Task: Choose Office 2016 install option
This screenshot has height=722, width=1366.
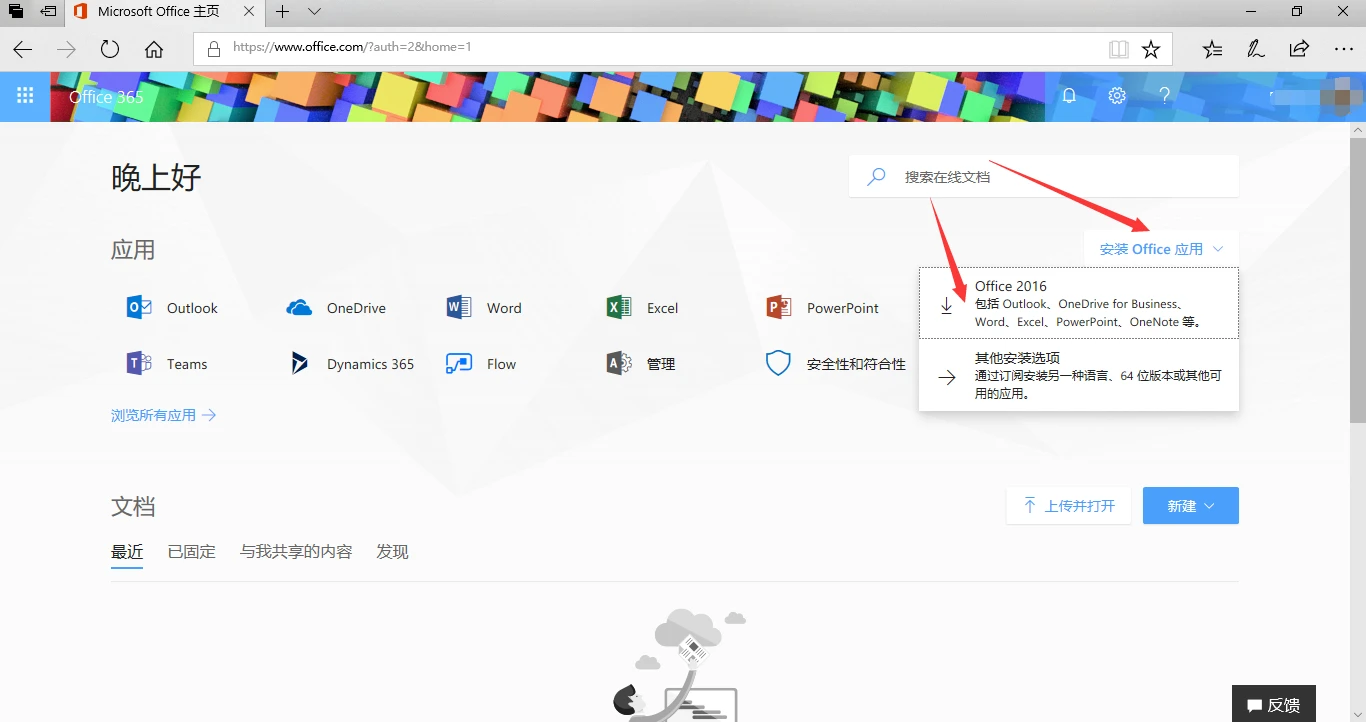Action: [x=1079, y=304]
